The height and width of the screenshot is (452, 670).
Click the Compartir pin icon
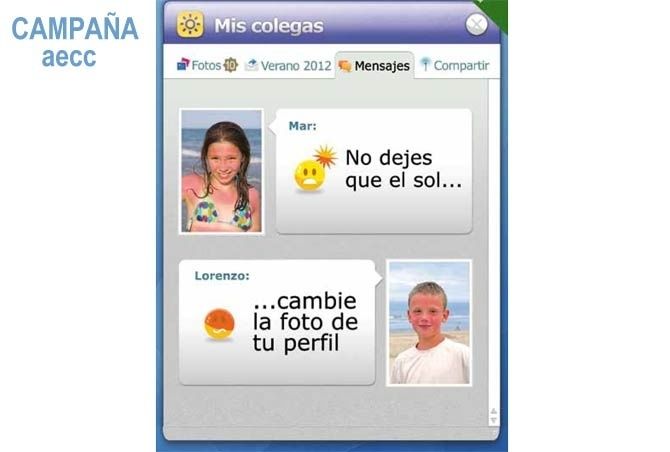425,65
